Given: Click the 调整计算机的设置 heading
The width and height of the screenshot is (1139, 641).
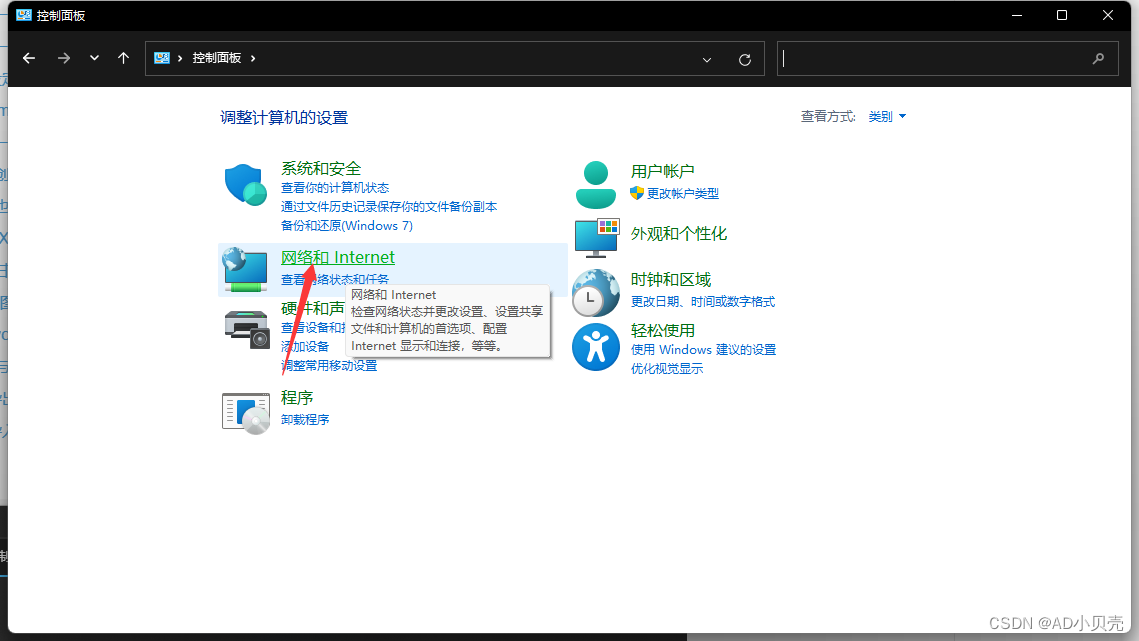Looking at the screenshot, I should [284, 118].
